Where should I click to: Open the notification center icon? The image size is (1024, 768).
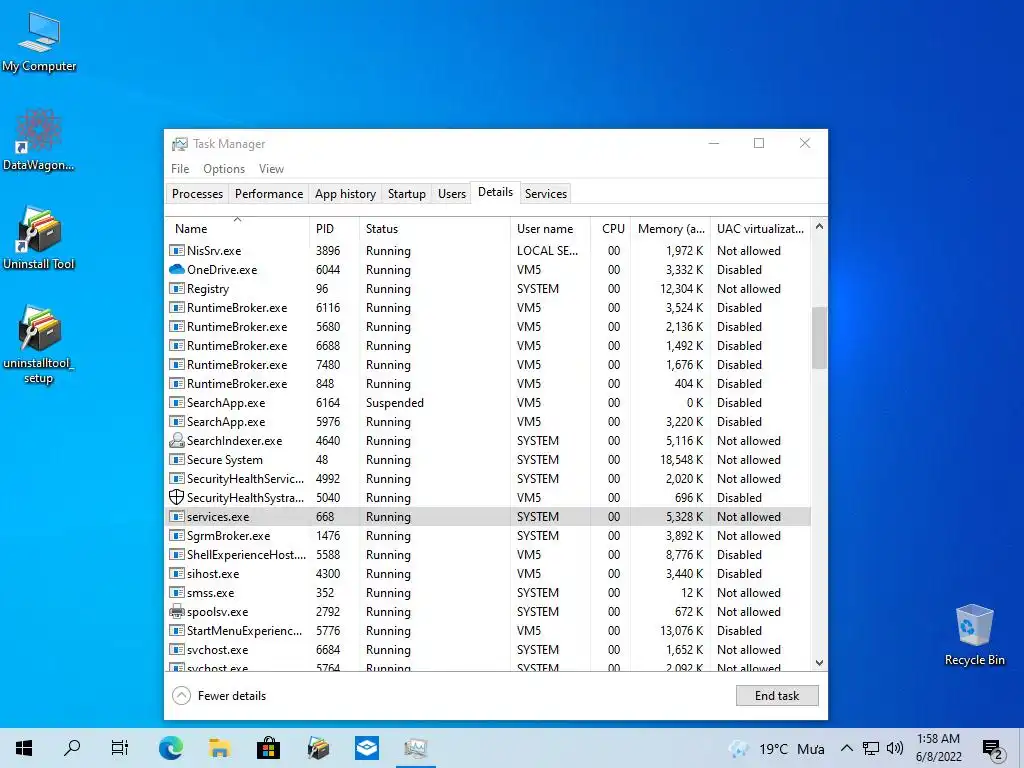992,749
